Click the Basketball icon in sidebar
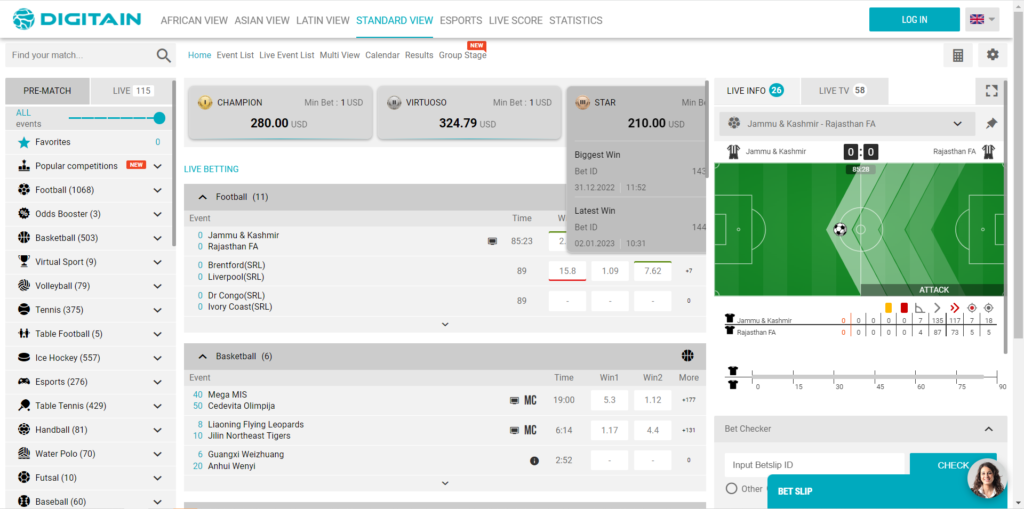Image resolution: width=1024 pixels, height=509 pixels. (x=24, y=238)
